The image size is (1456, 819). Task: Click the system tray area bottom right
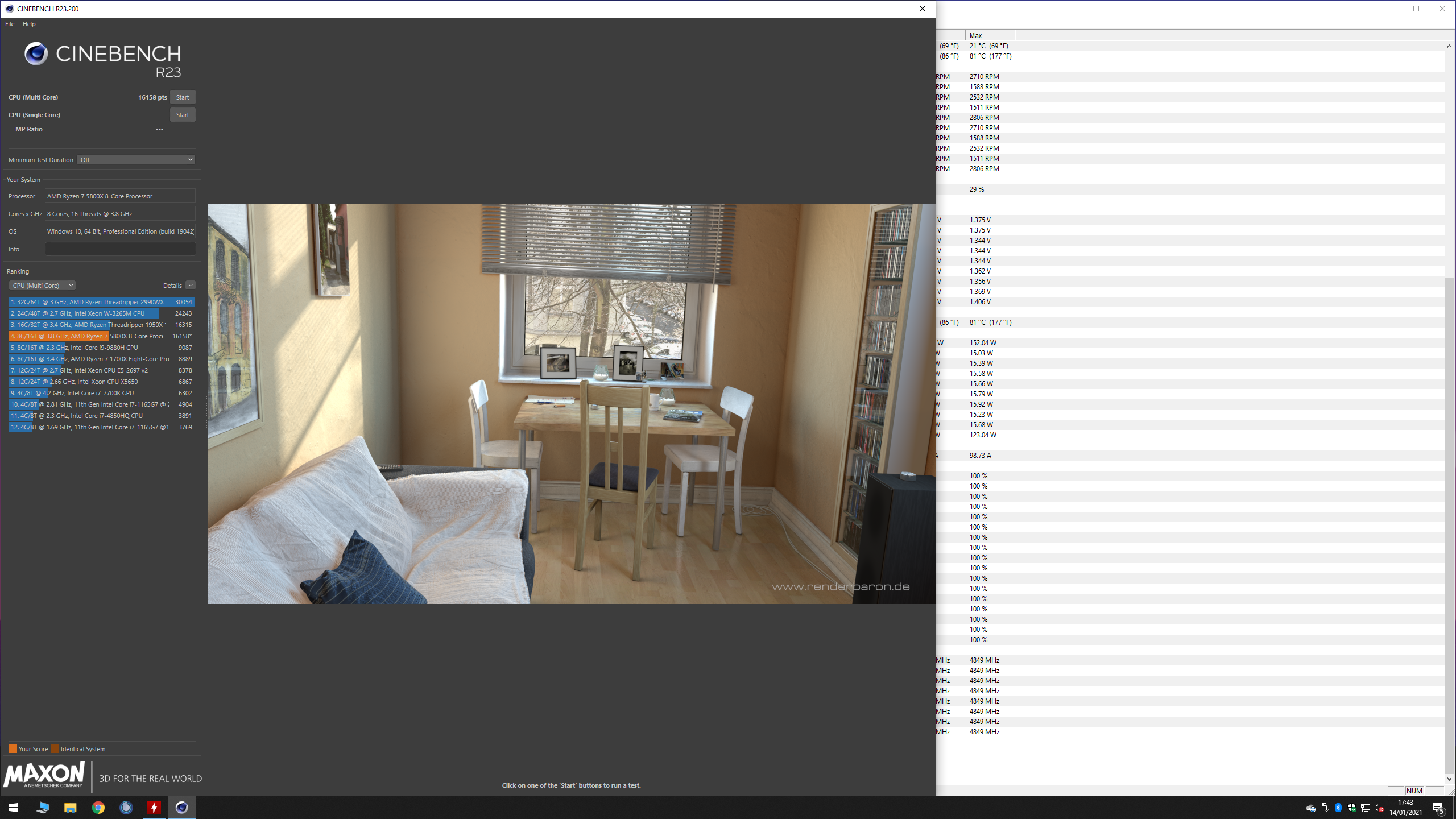click(x=1350, y=807)
